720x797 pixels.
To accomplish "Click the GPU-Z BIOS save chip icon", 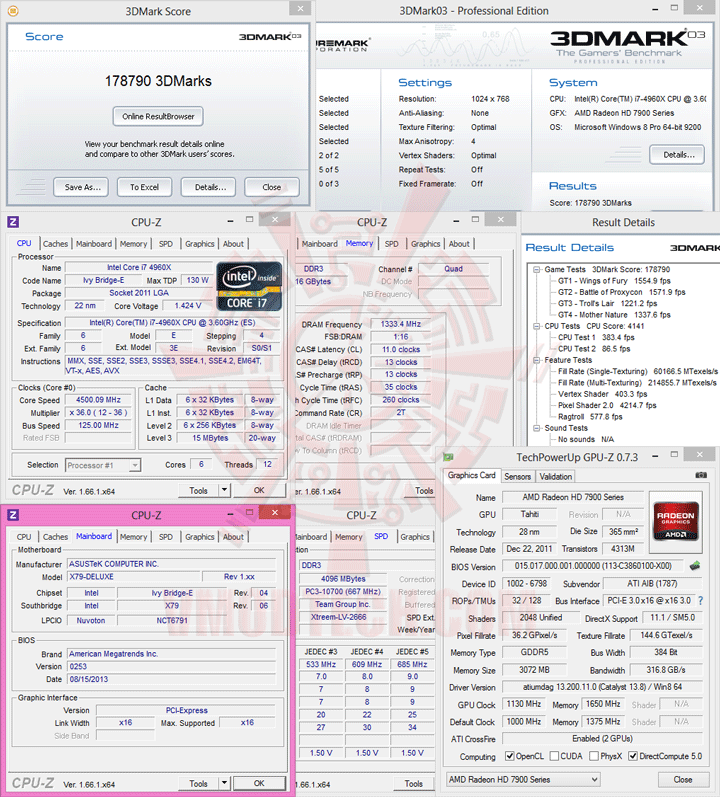I will point(694,566).
